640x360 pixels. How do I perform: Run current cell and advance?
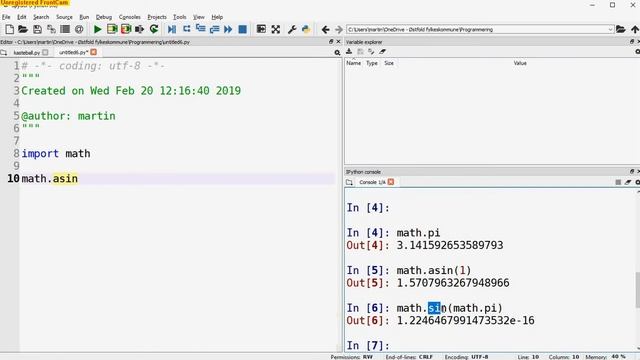(126, 29)
